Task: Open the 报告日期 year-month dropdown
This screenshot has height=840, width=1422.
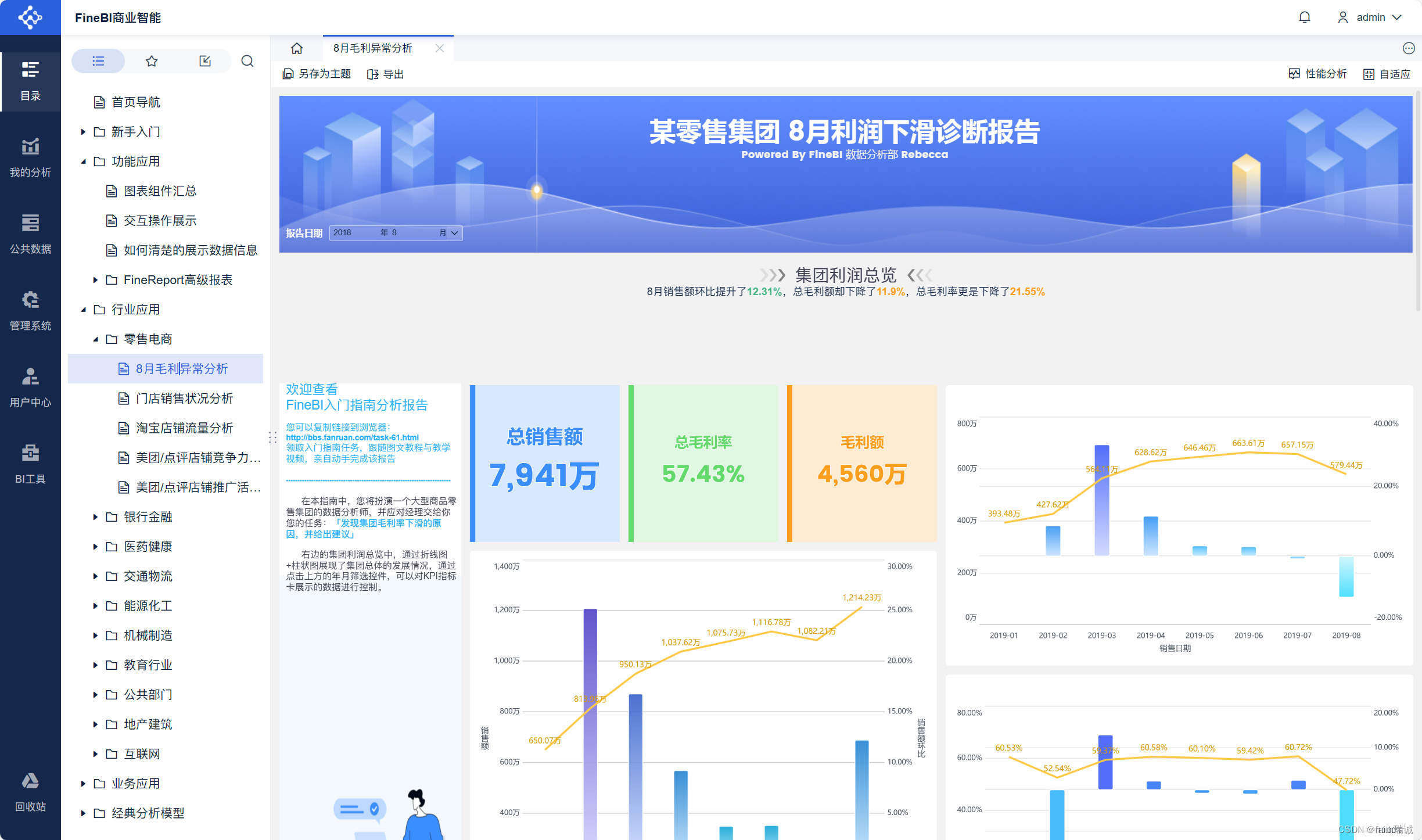Action: pos(396,233)
